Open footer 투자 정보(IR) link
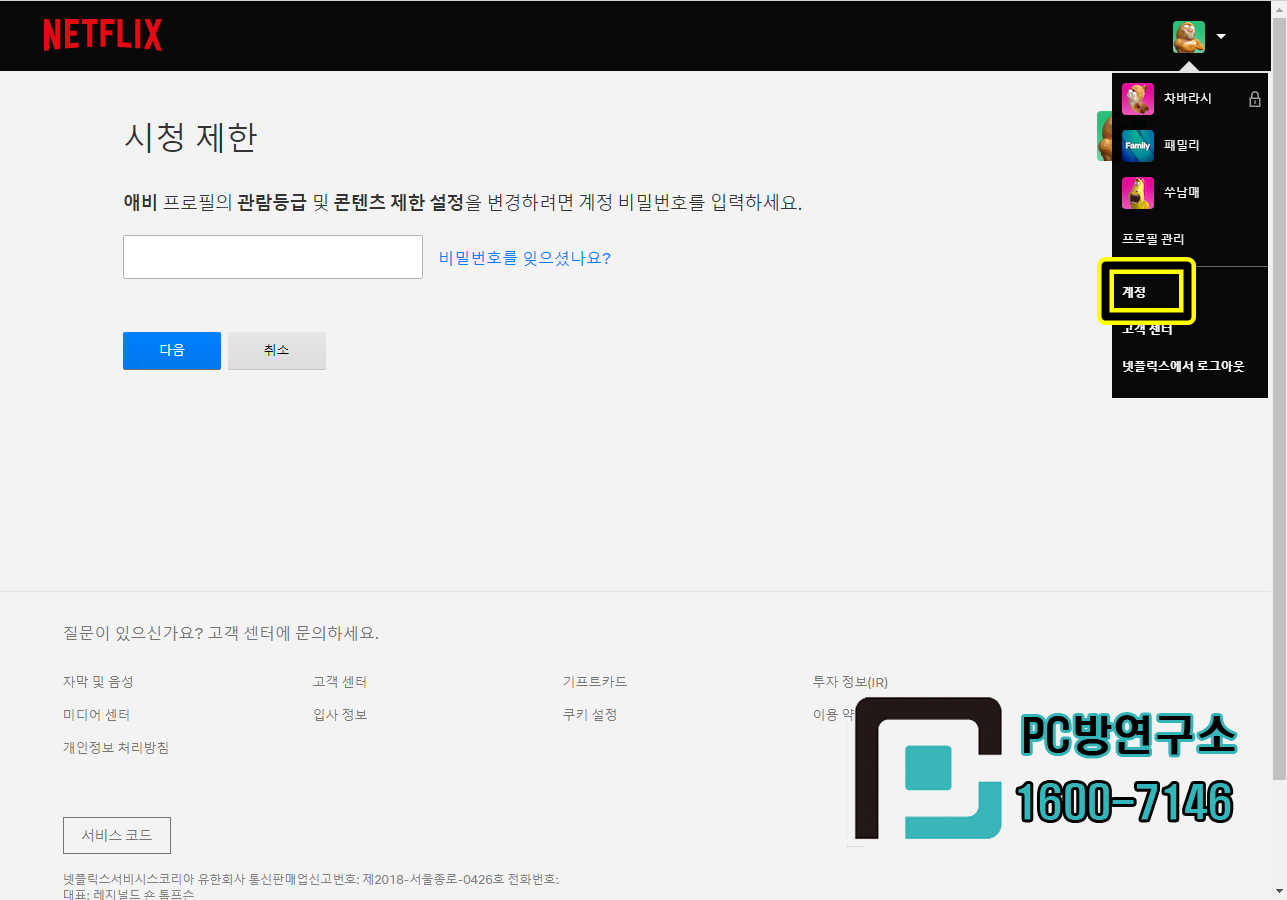Screen dimensions: 1287x900 coord(850,682)
